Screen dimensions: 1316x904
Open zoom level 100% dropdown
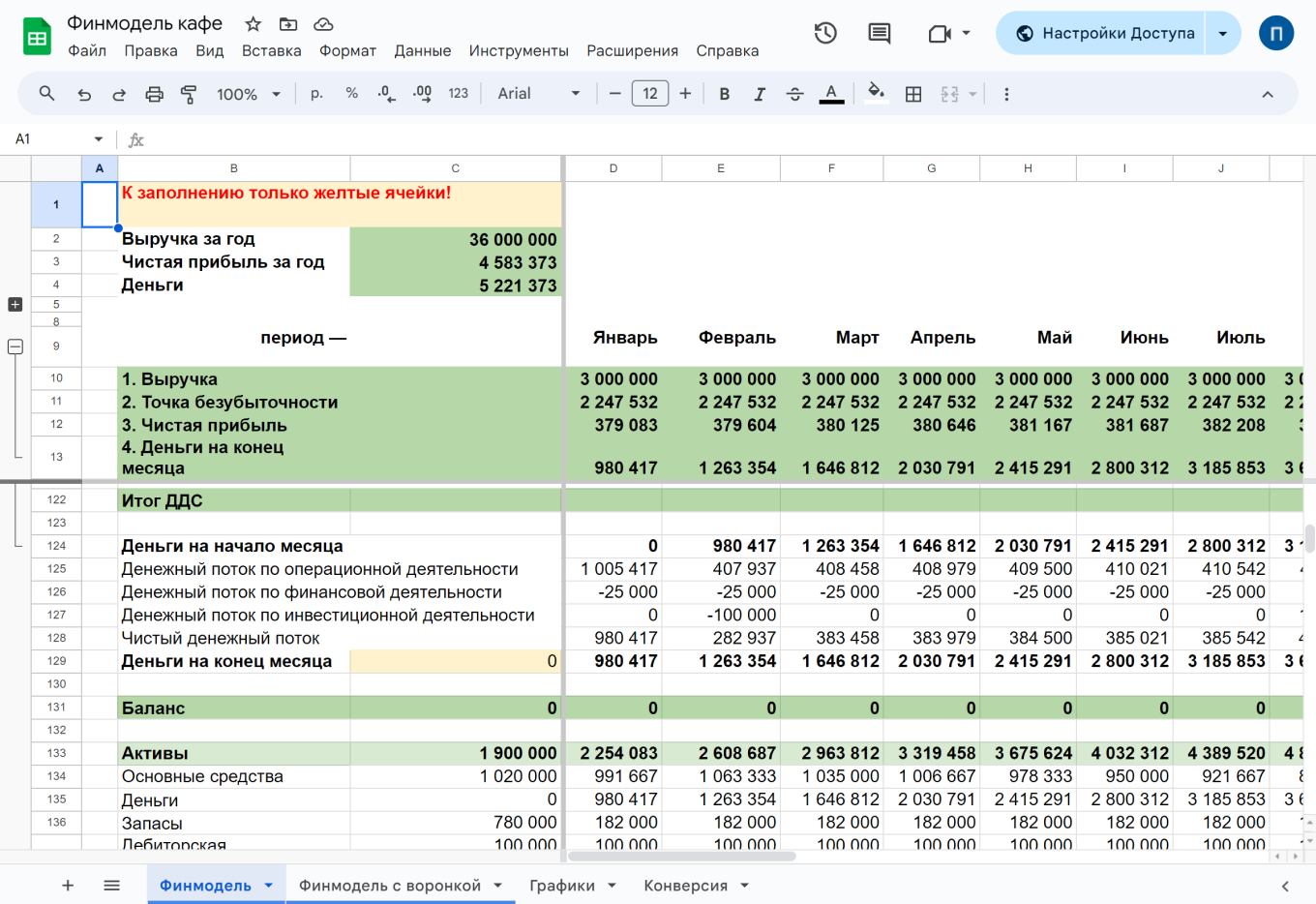[x=249, y=94]
